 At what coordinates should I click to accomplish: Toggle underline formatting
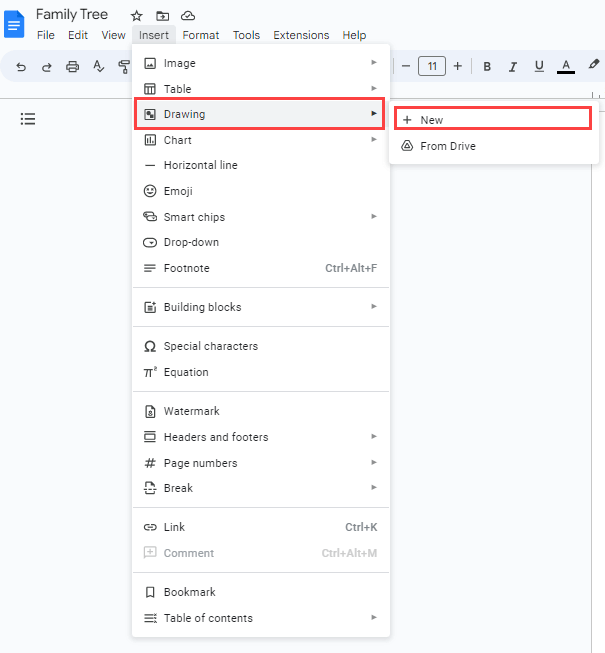pos(539,66)
